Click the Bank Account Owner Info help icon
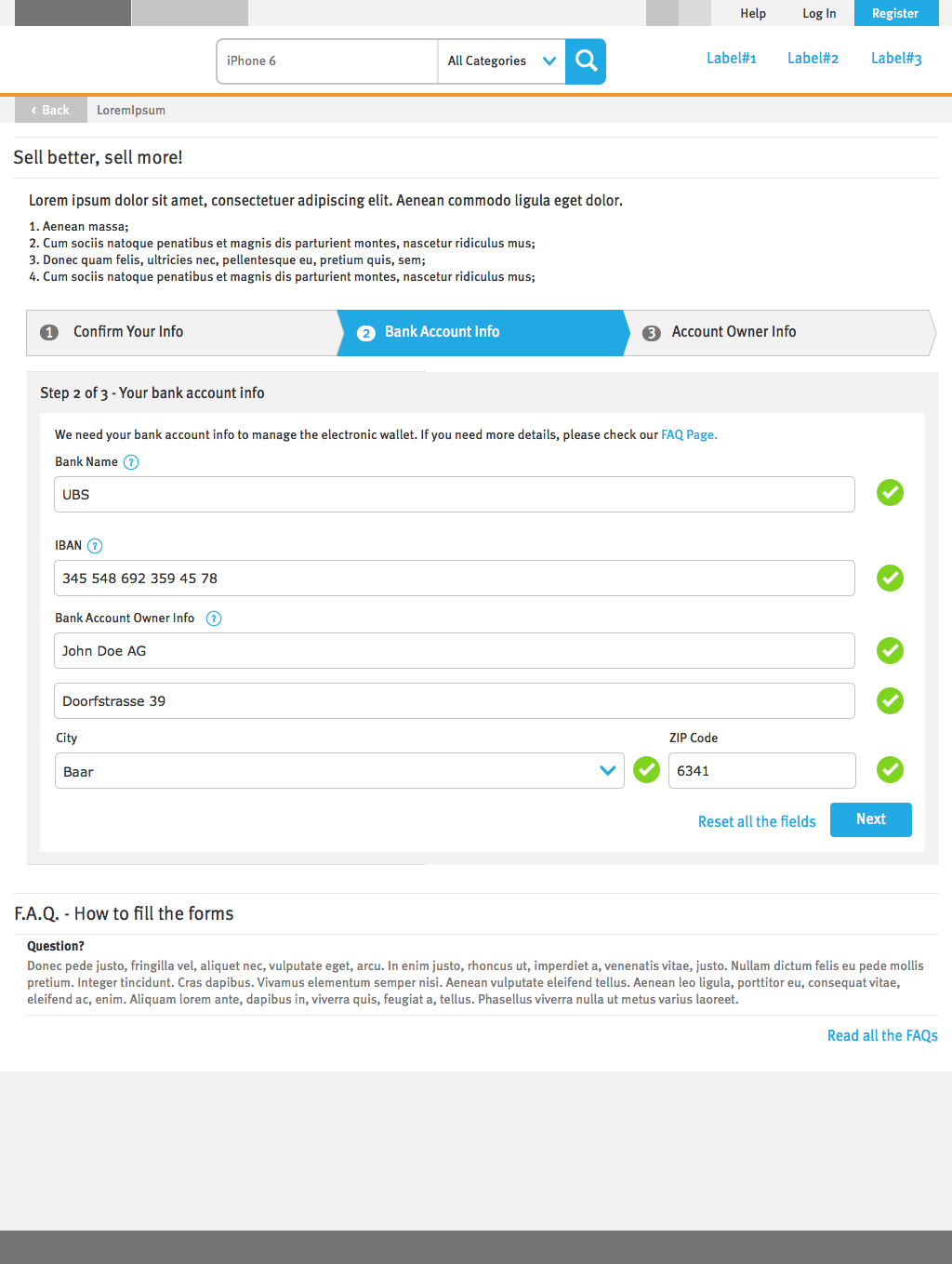The image size is (952, 1264). coord(214,619)
